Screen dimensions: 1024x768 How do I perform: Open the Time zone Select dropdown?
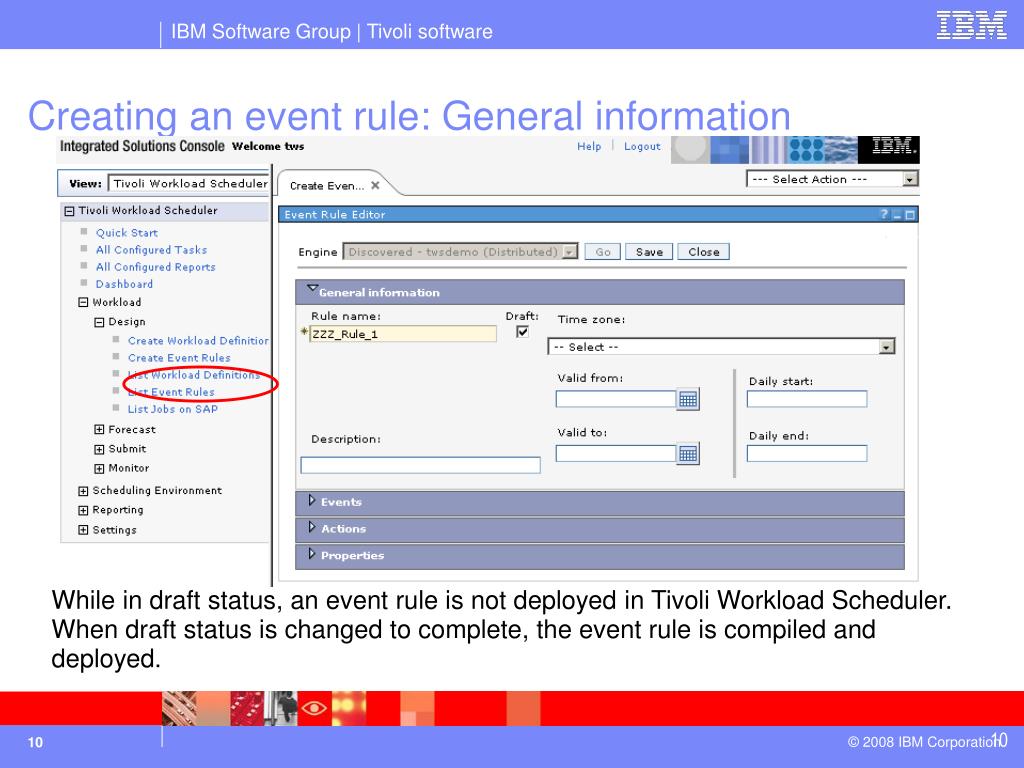click(721, 347)
